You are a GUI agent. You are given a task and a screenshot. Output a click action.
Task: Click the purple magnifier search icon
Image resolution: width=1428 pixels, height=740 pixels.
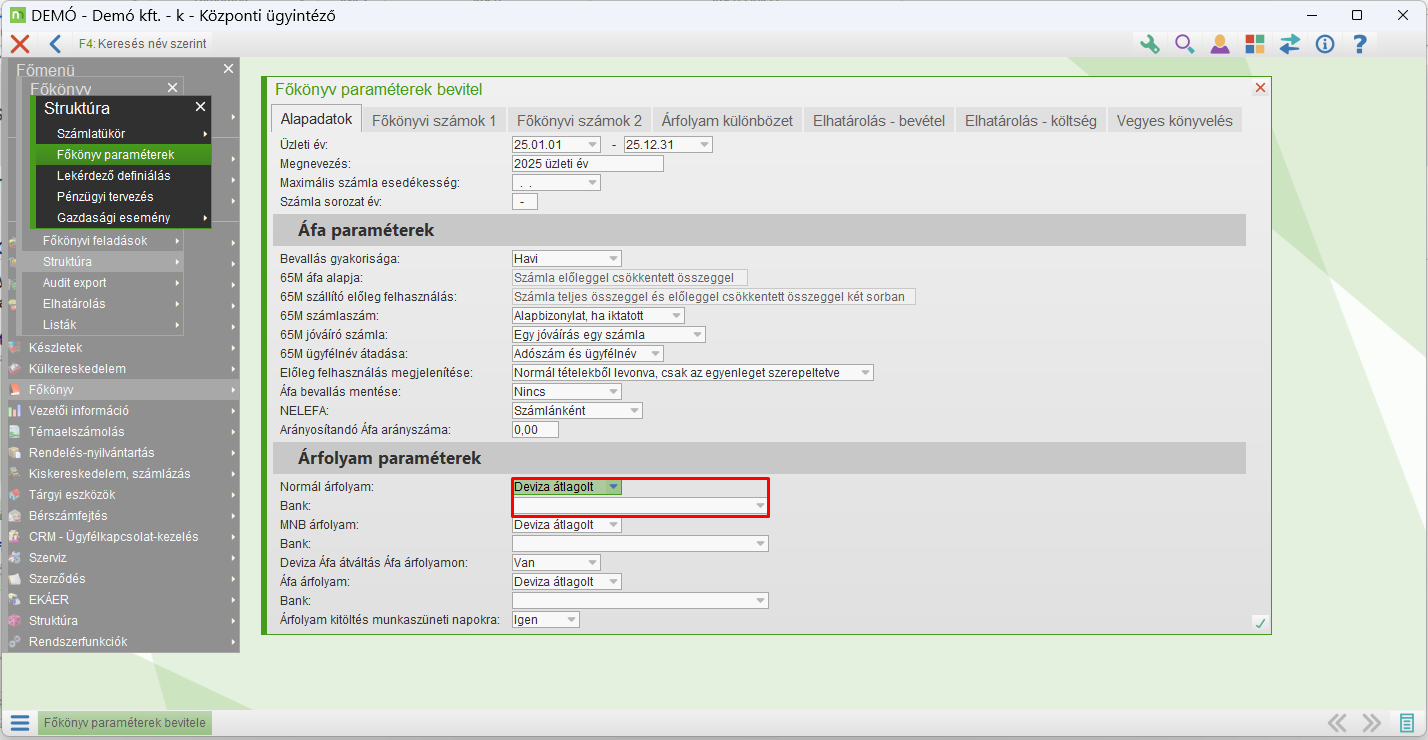click(1184, 44)
